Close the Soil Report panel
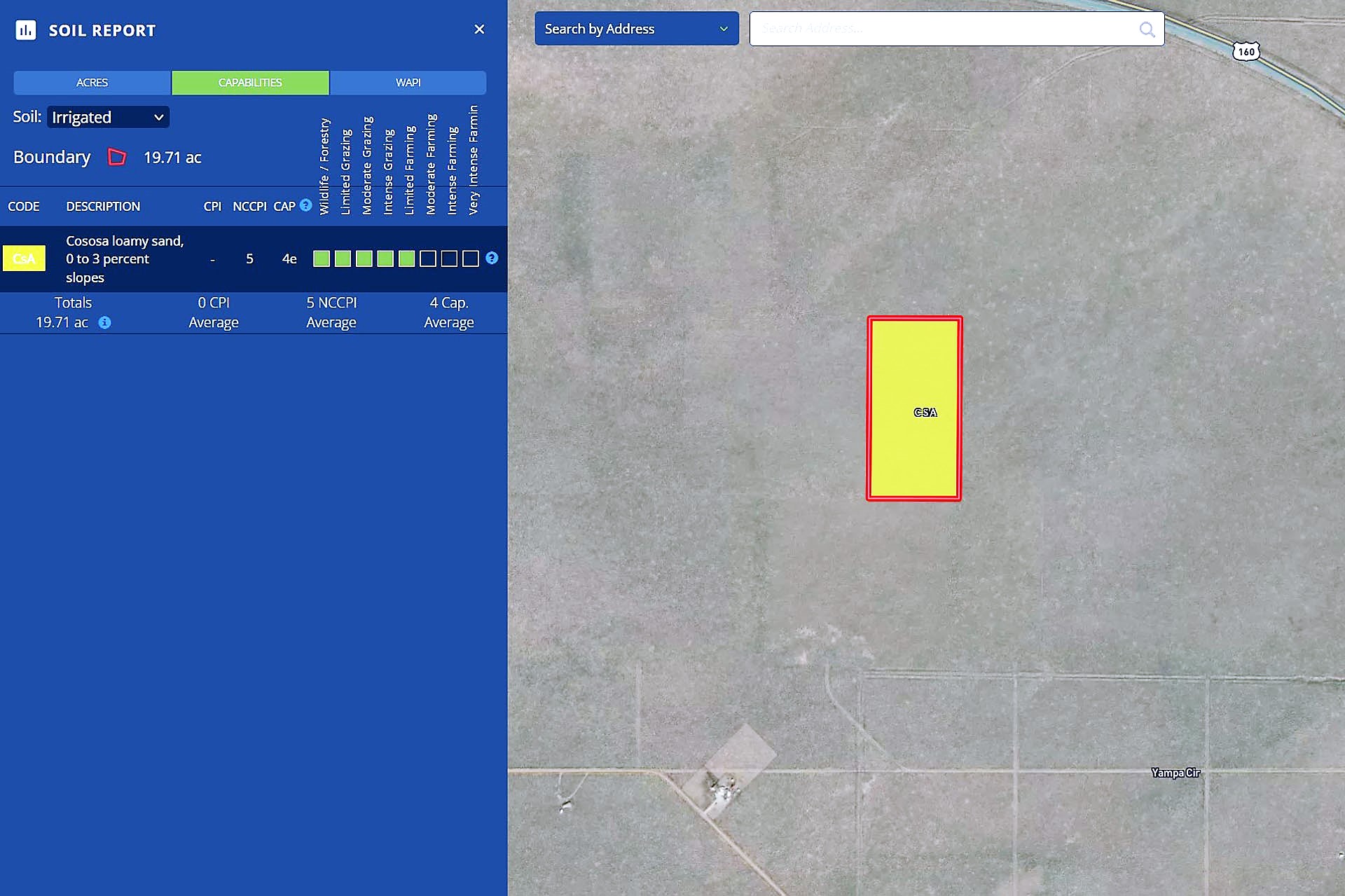The height and width of the screenshot is (896, 1345). 479,29
